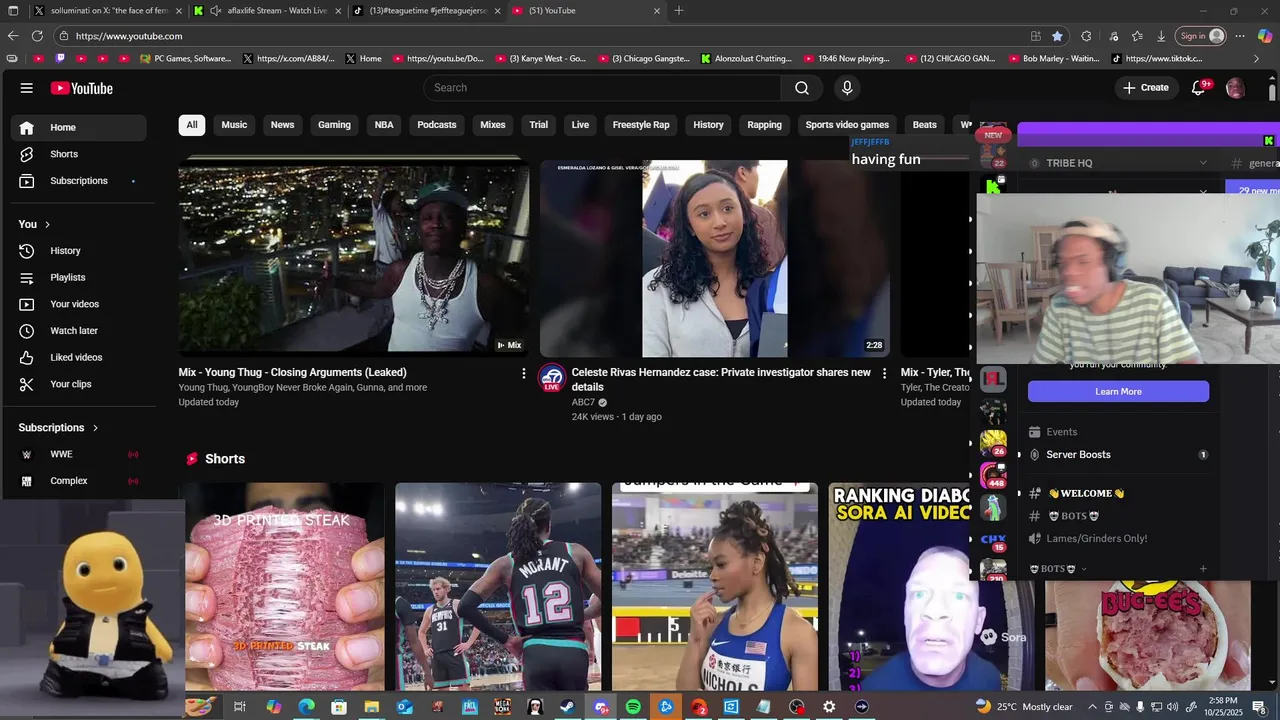Expand the Subscriptions section heading
Image resolution: width=1280 pixels, height=720 pixels.
[x=58, y=428]
